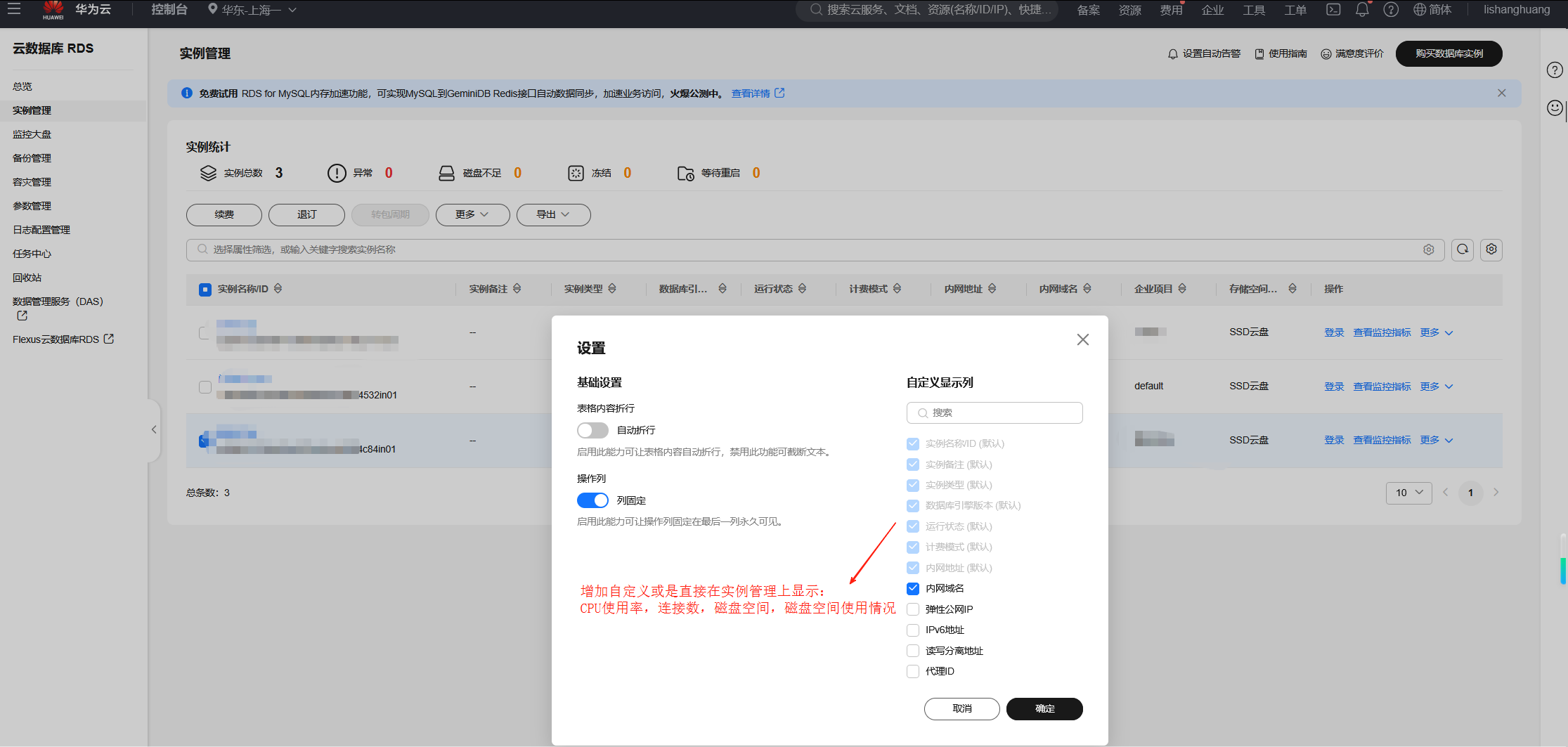The height and width of the screenshot is (747, 1568).
Task: Click the 确定 button in the dialog
Action: click(x=1044, y=709)
